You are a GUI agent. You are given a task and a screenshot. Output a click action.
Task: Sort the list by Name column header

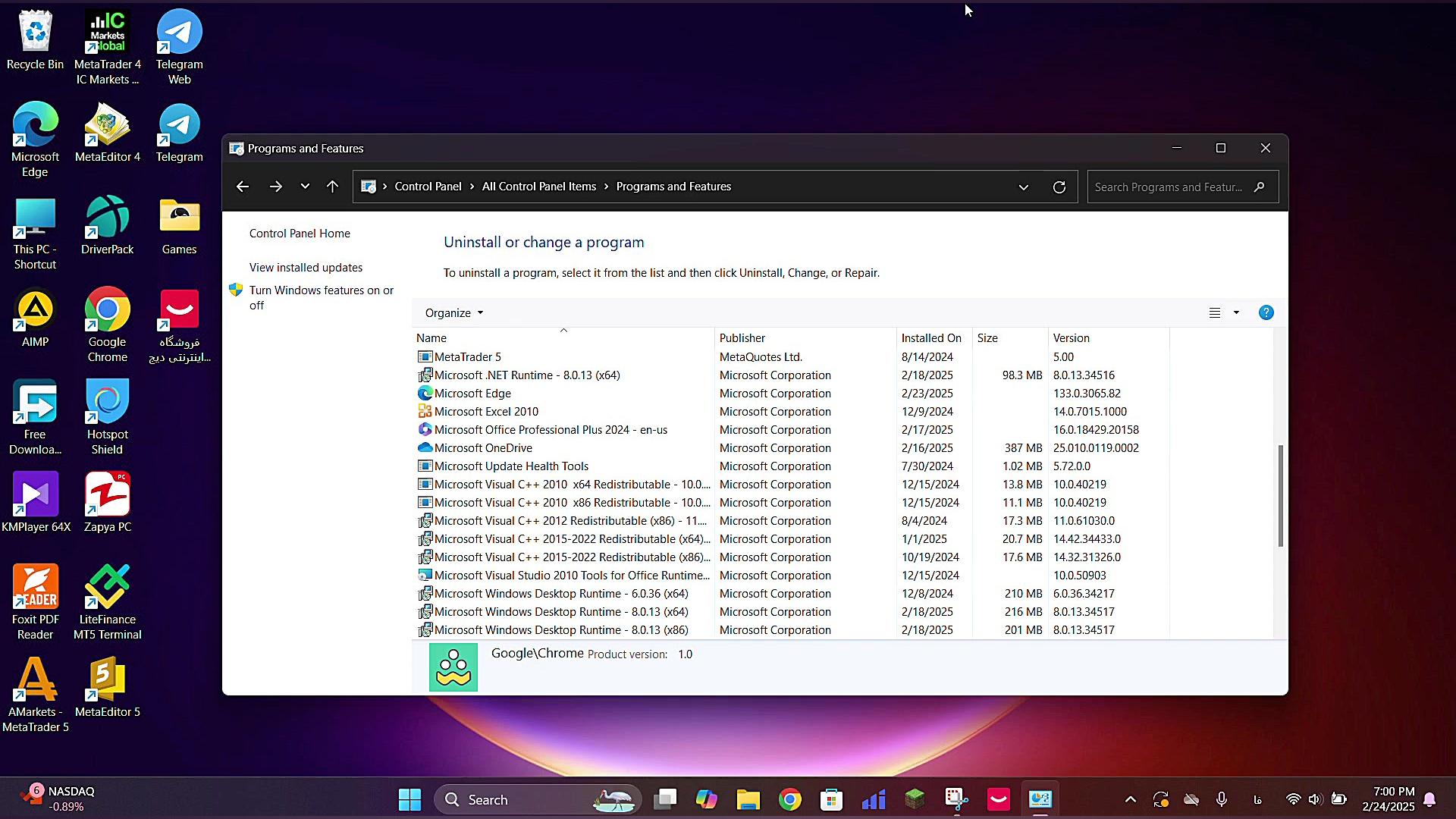[x=563, y=337]
